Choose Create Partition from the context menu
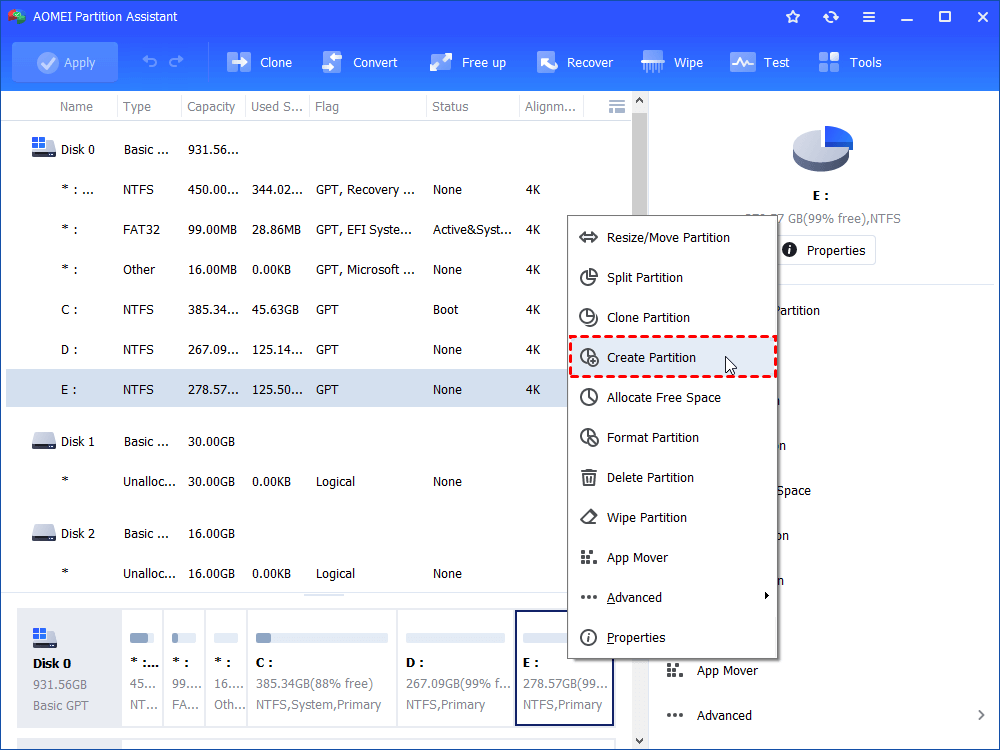The image size is (1000, 750). tap(650, 357)
